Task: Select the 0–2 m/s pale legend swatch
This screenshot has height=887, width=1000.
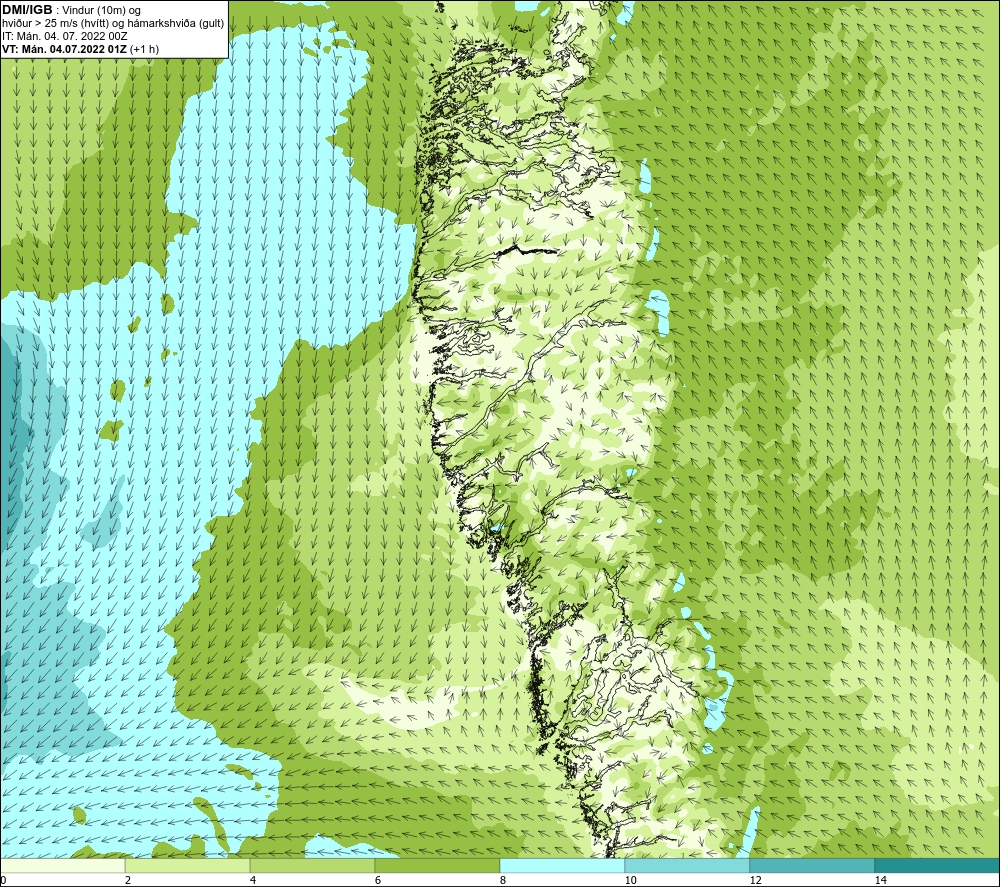Action: (x=62, y=865)
